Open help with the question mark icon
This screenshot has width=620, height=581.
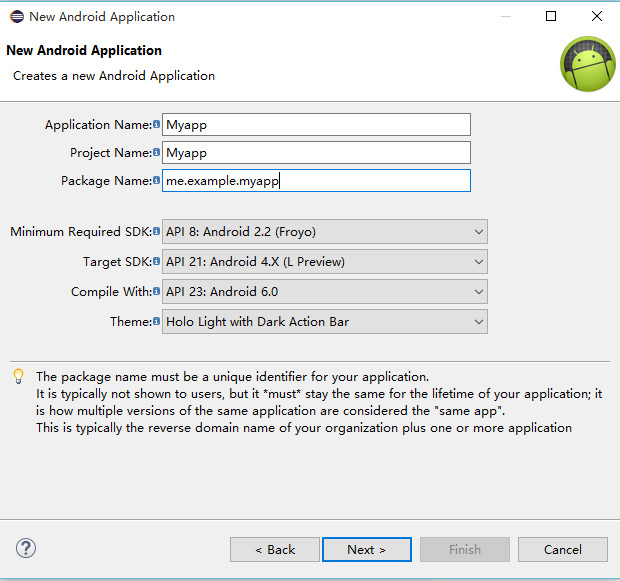click(26, 548)
